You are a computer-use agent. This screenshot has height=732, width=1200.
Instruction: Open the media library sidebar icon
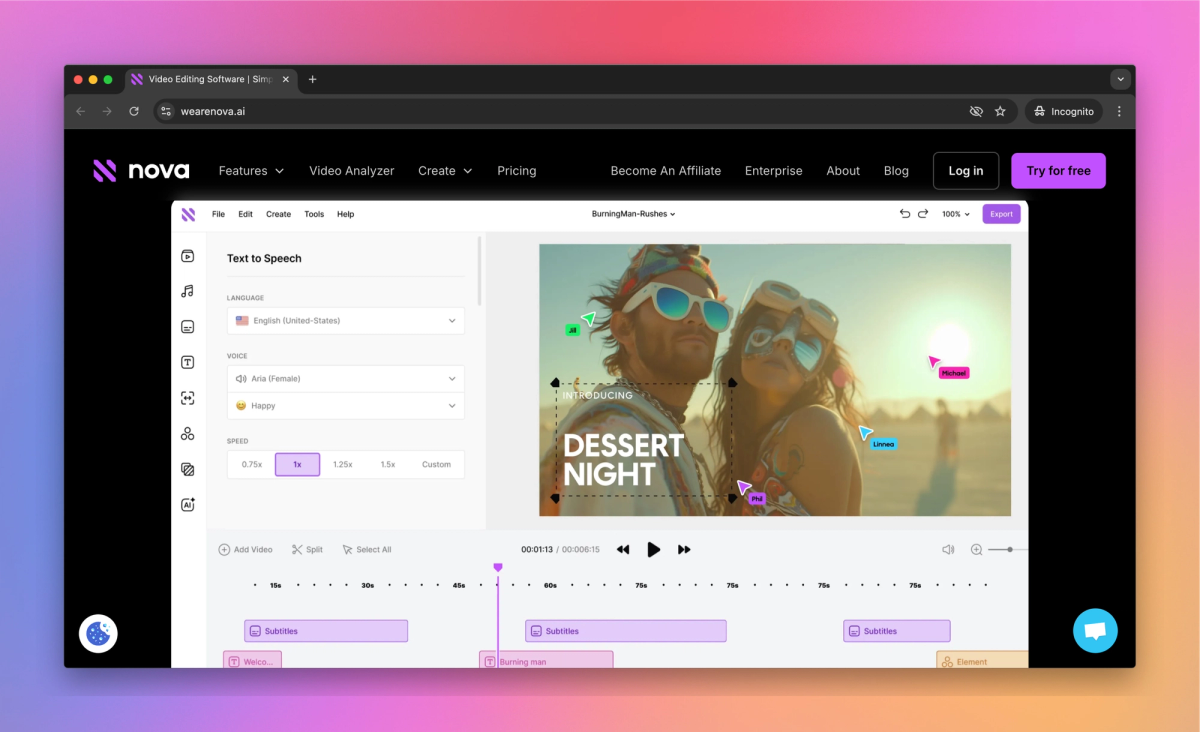pos(187,256)
